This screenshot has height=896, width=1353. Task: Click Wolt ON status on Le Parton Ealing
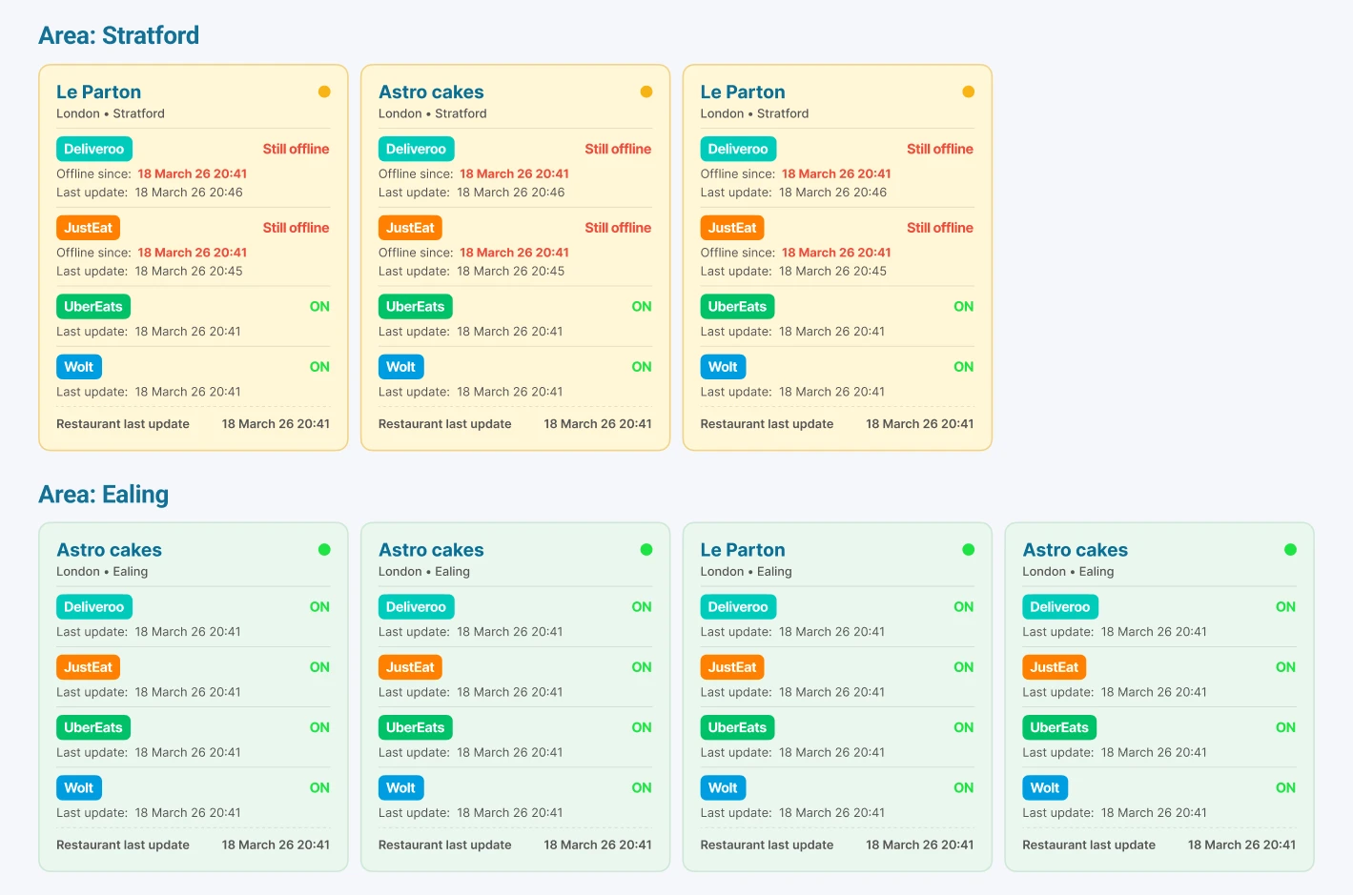(x=964, y=788)
